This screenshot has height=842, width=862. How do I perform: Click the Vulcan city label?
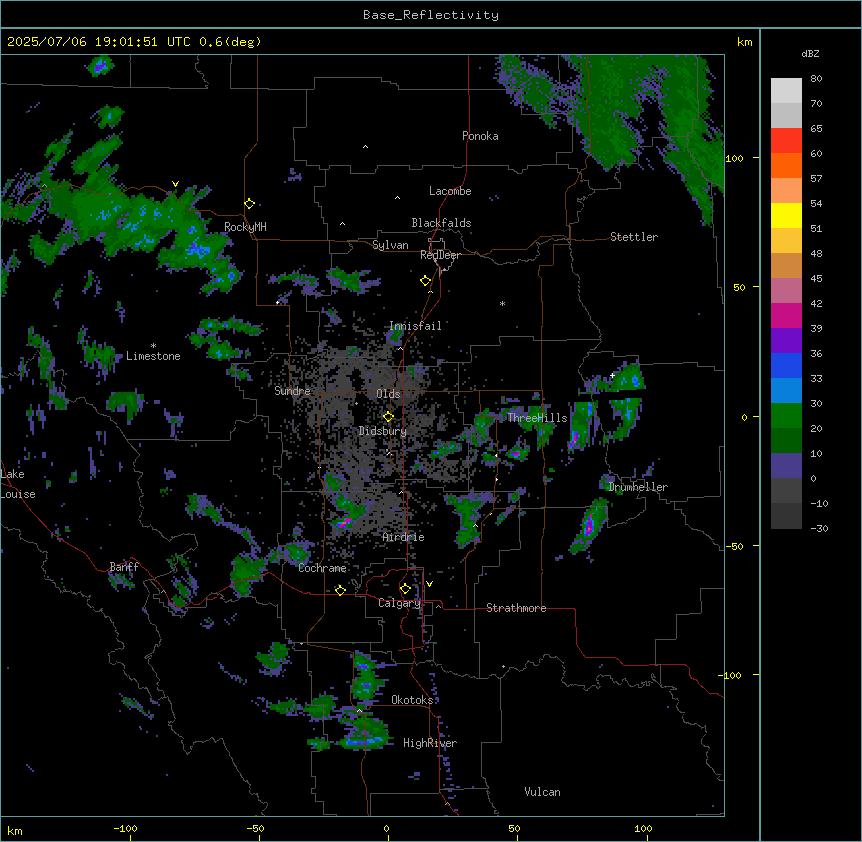pyautogui.click(x=542, y=792)
